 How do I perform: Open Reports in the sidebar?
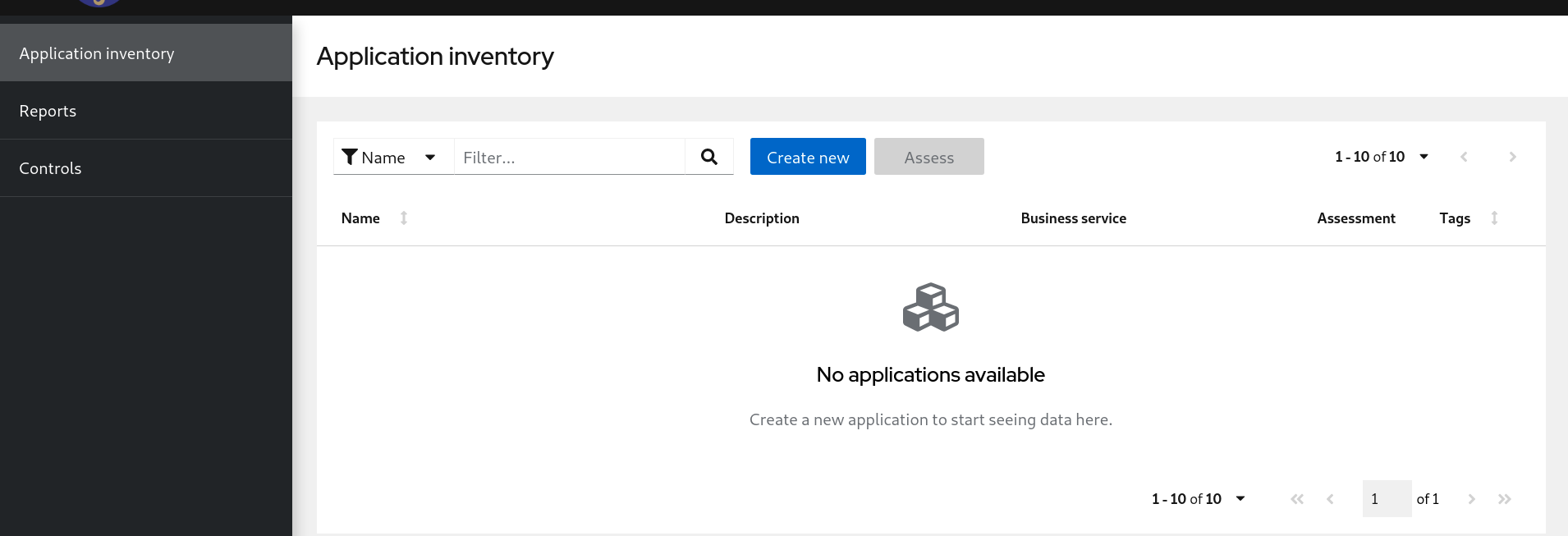[48, 111]
